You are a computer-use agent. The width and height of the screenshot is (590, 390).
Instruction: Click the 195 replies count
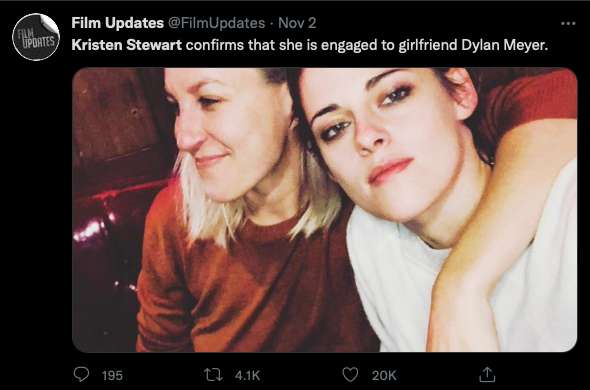[112, 375]
